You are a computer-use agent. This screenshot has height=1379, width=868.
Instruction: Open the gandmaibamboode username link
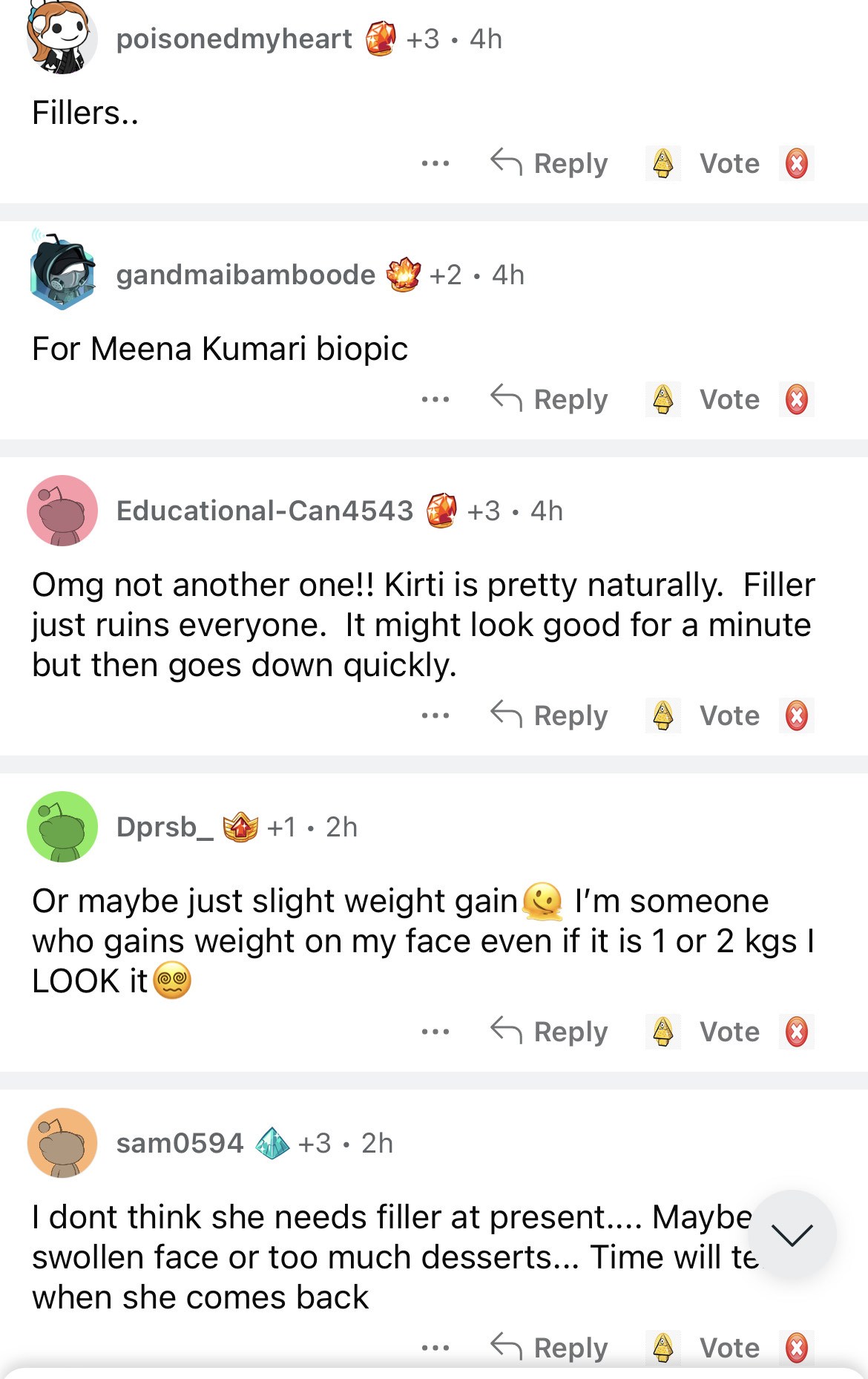click(x=246, y=275)
